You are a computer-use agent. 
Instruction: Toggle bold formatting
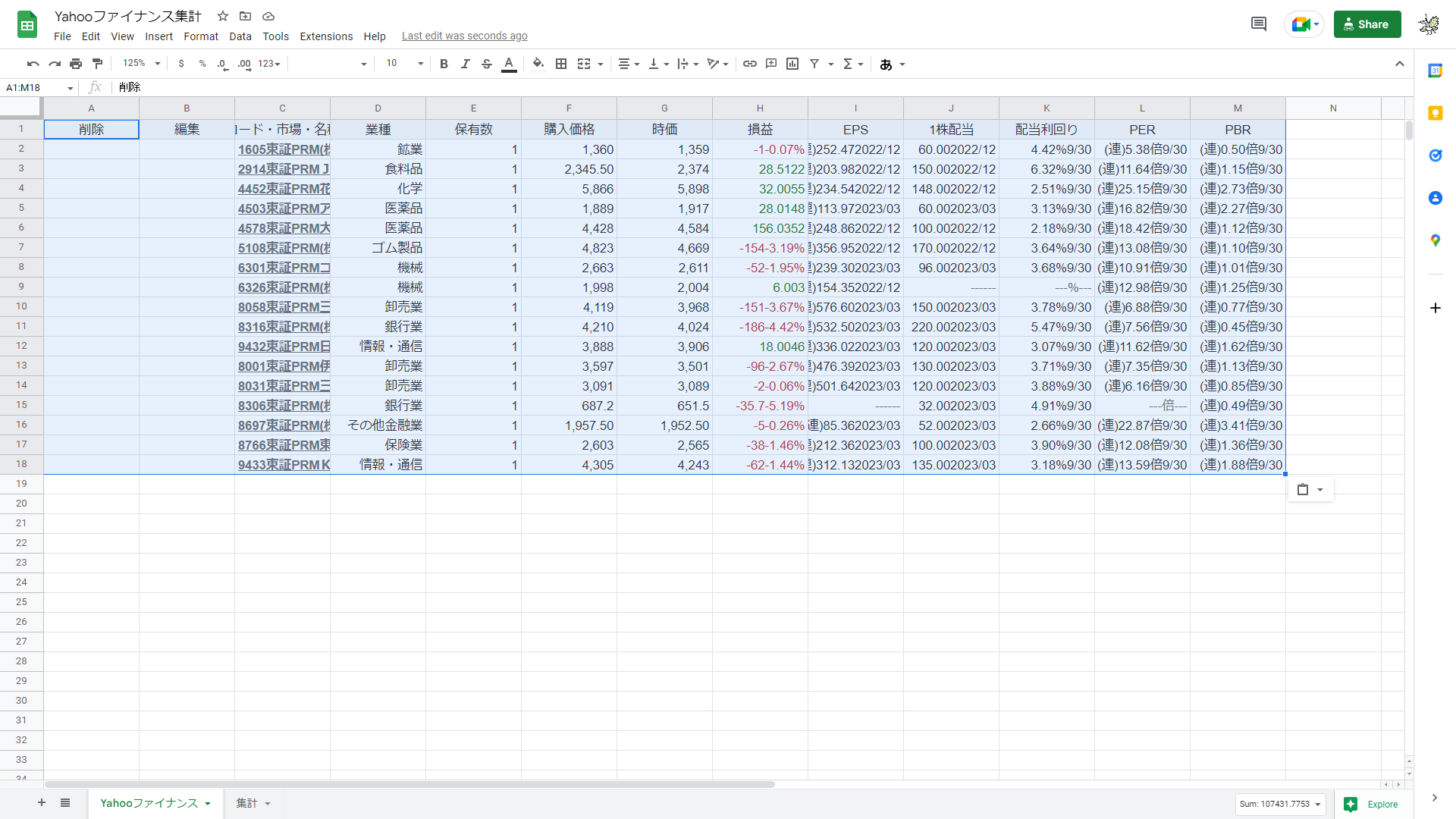tap(444, 64)
